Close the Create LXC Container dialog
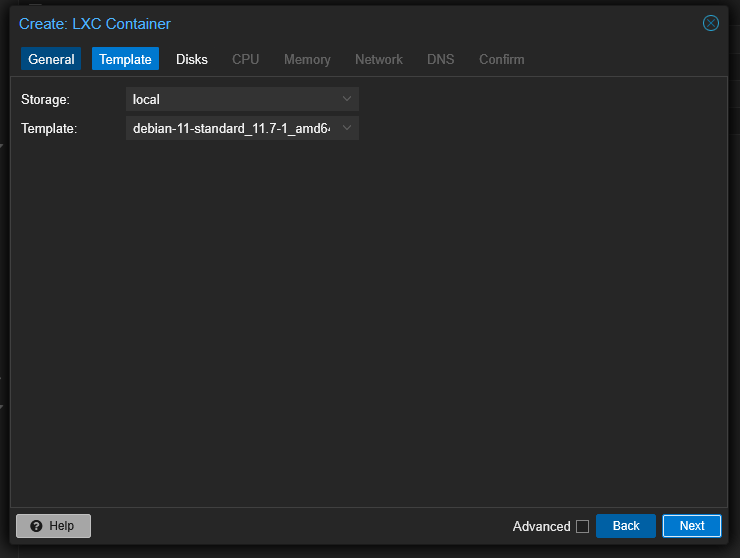This screenshot has width=740, height=558. pyautogui.click(x=710, y=23)
